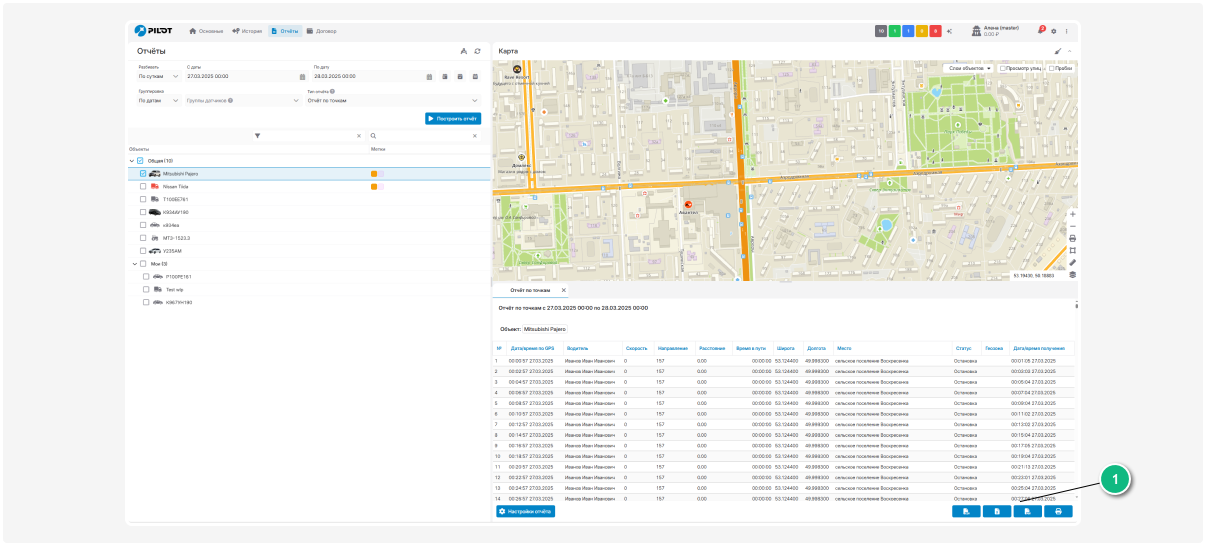This screenshot has width=1206, height=546.
Task: Select the map ruler measurement tool
Action: pos(1072,262)
